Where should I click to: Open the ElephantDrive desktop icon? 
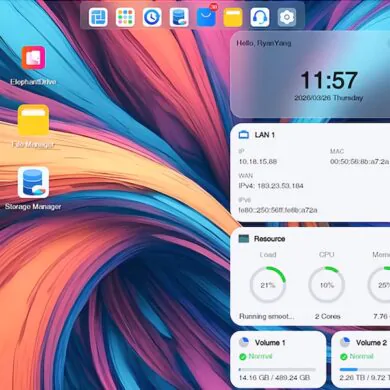point(33,58)
